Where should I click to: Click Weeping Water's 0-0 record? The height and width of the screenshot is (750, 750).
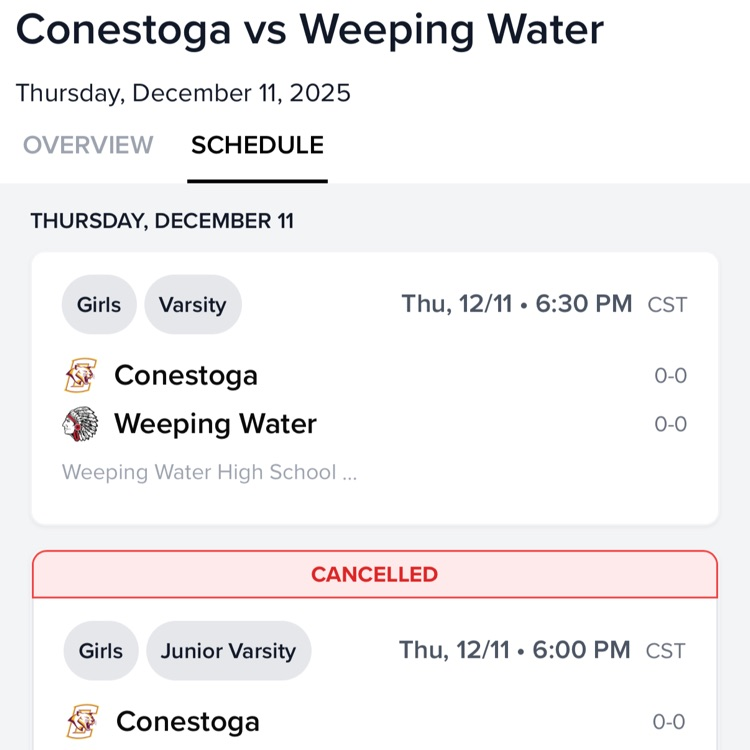[670, 424]
